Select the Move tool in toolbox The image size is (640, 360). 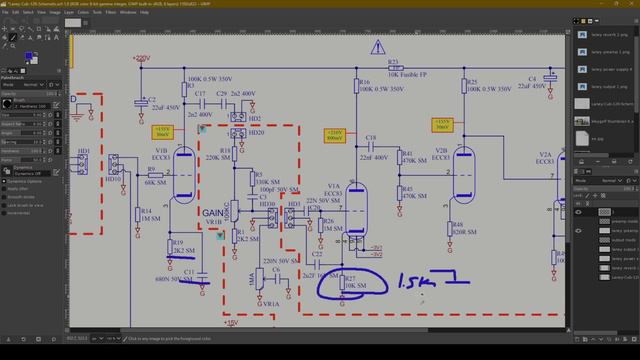tap(4, 29)
